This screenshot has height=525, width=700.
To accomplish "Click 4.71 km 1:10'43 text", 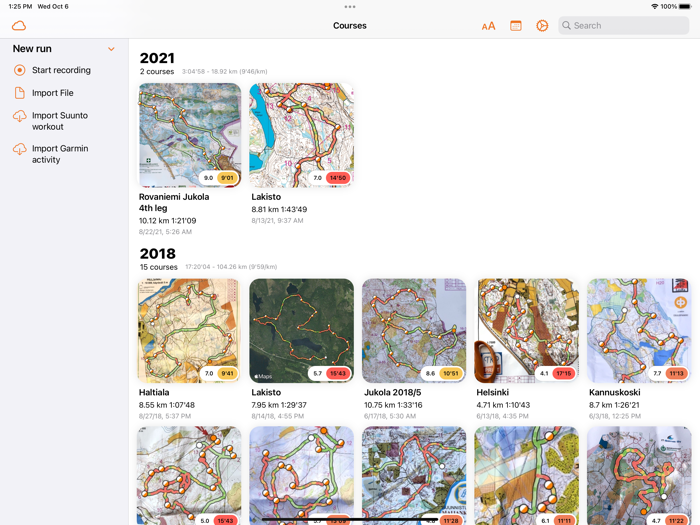I will click(x=503, y=405).
